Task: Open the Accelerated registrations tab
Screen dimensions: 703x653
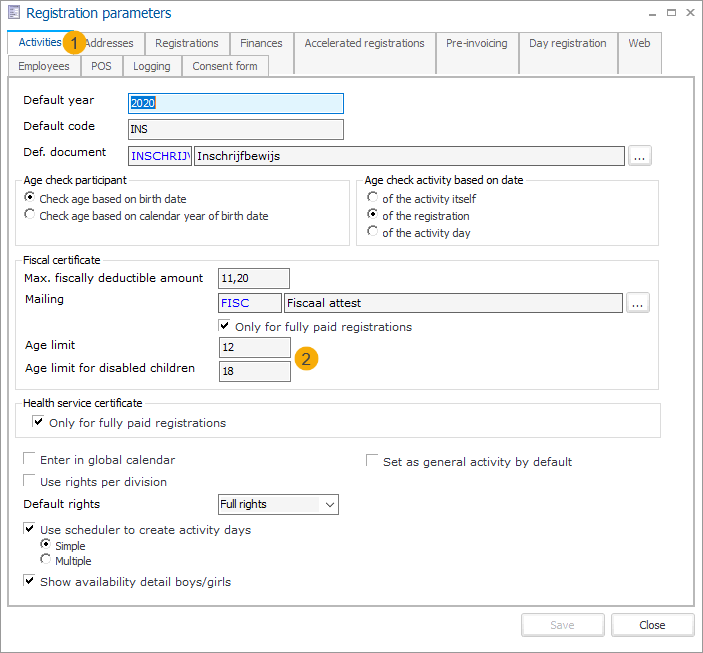Action: (364, 43)
